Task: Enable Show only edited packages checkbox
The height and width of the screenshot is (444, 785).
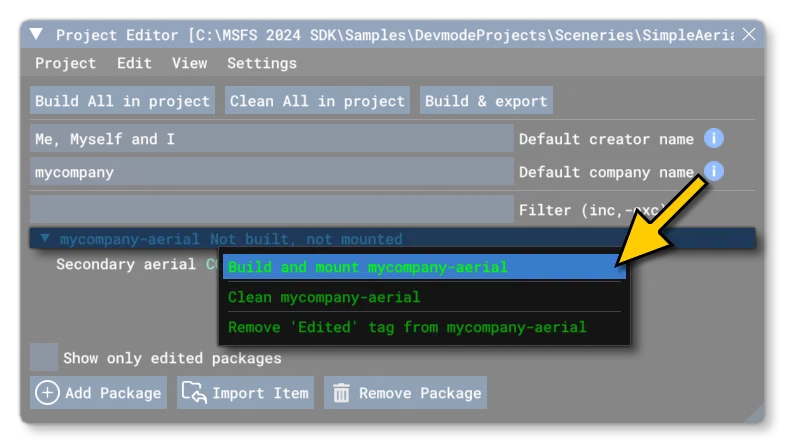Action: [44, 357]
